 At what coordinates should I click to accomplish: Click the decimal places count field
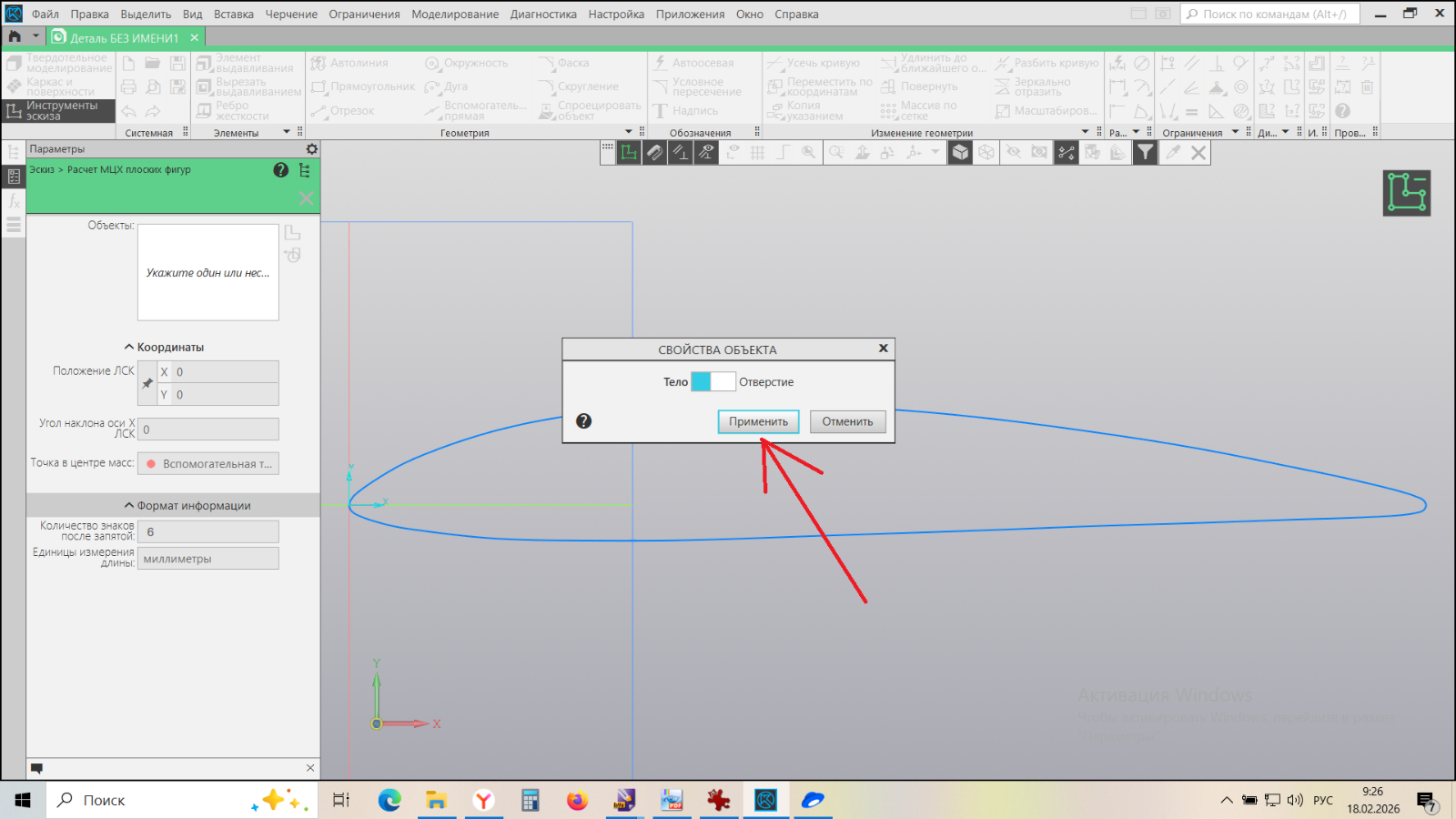pyautogui.click(x=208, y=532)
